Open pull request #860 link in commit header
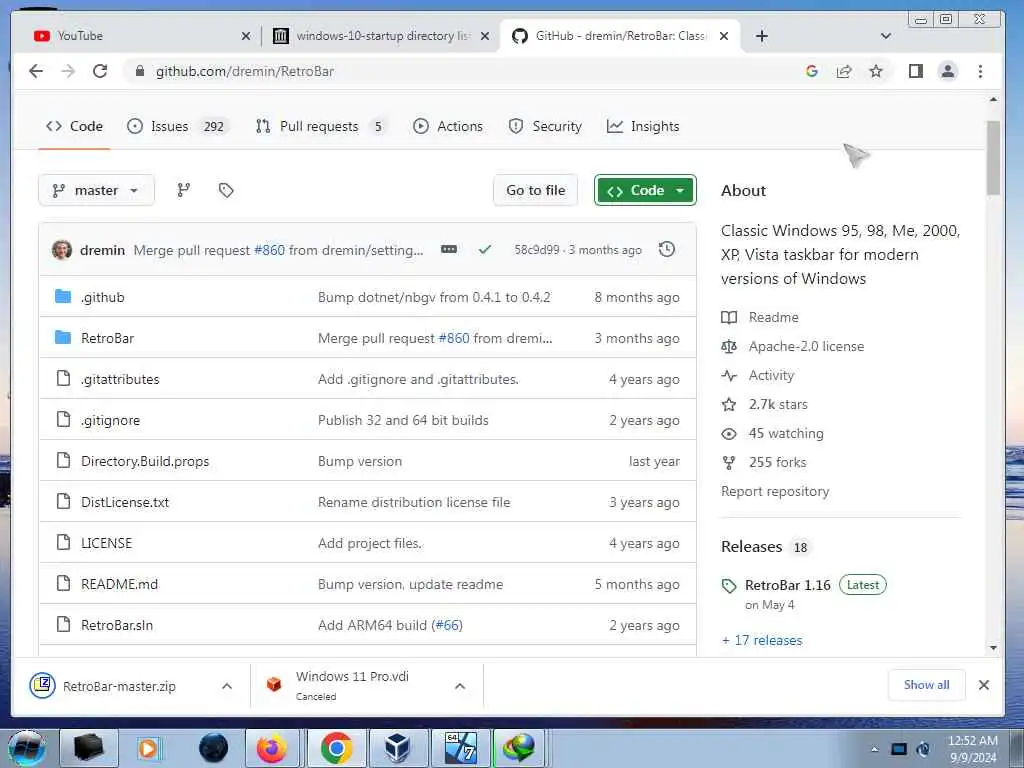1024x768 pixels. 269,250
